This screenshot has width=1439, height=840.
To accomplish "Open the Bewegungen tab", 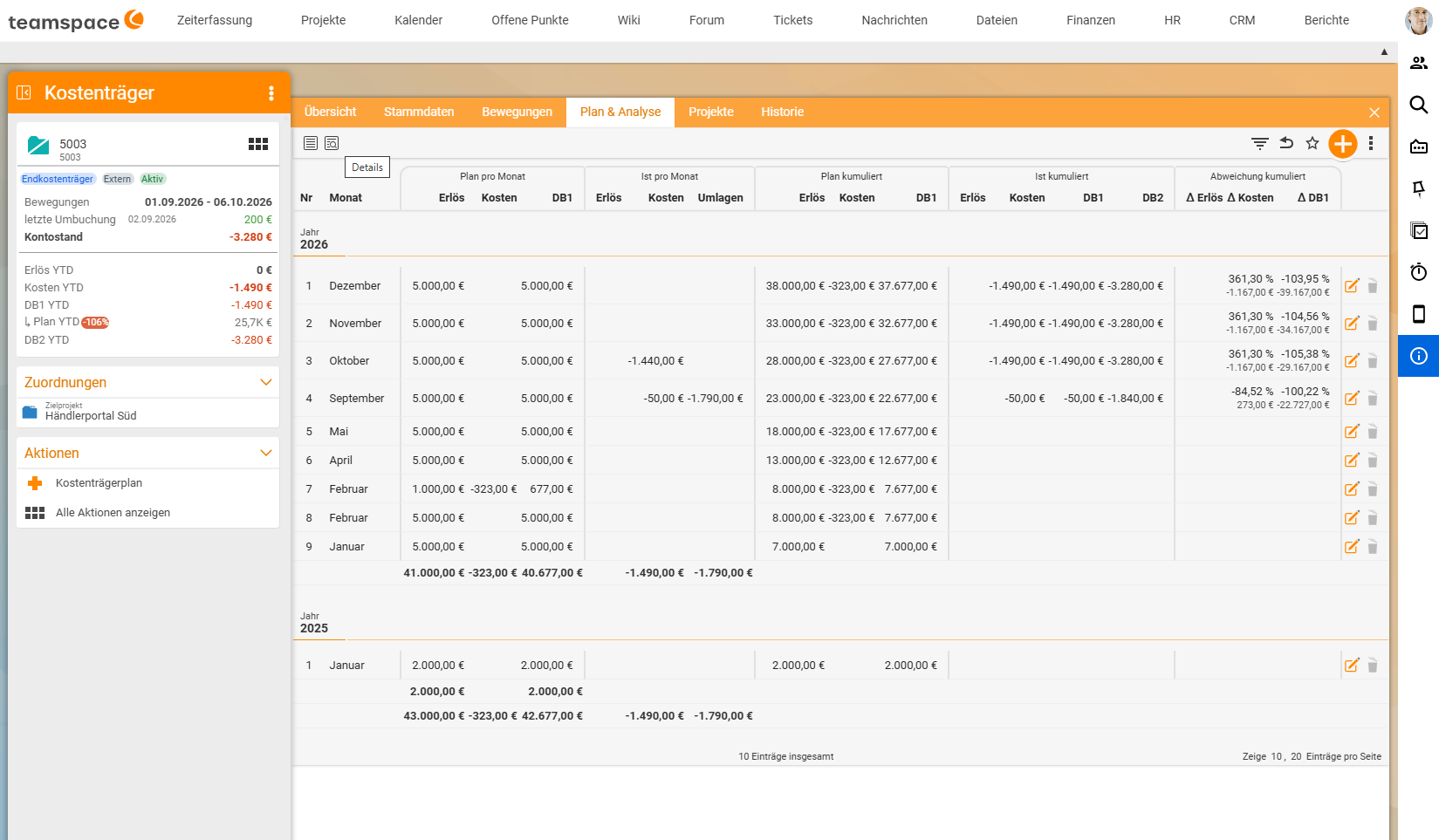I will (517, 112).
